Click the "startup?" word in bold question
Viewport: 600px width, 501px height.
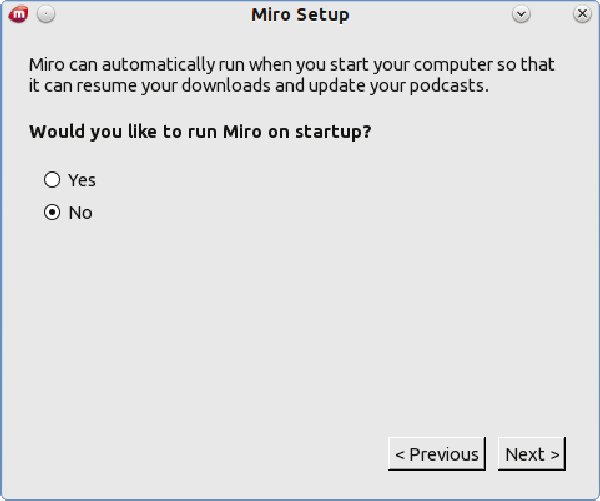pos(333,132)
